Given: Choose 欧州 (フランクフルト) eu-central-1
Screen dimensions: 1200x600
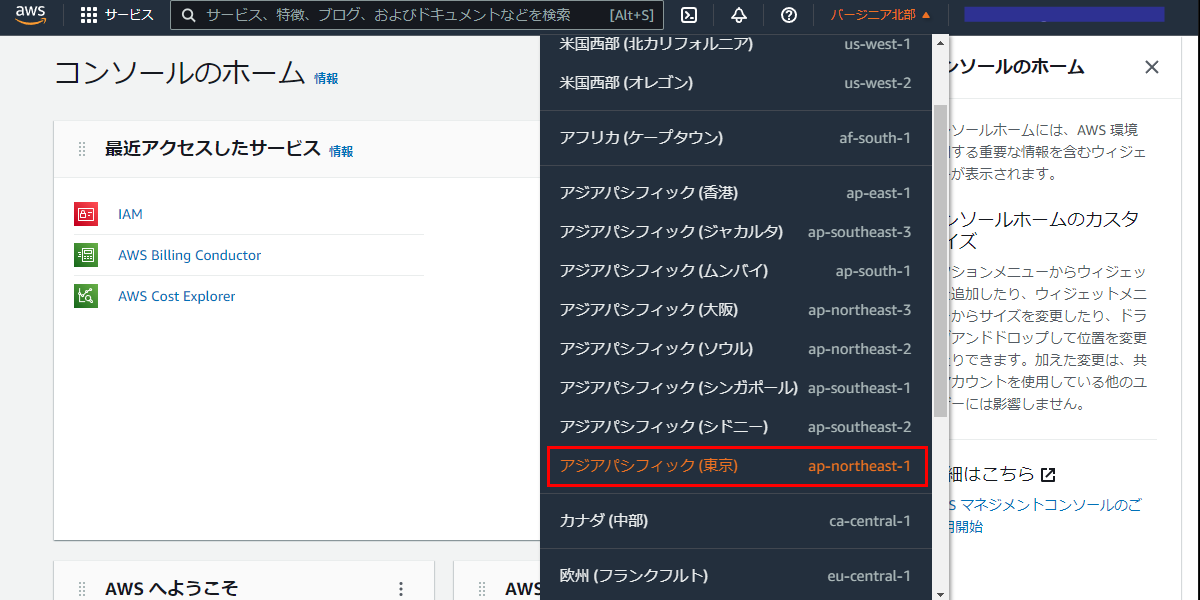Looking at the screenshot, I should (735, 575).
